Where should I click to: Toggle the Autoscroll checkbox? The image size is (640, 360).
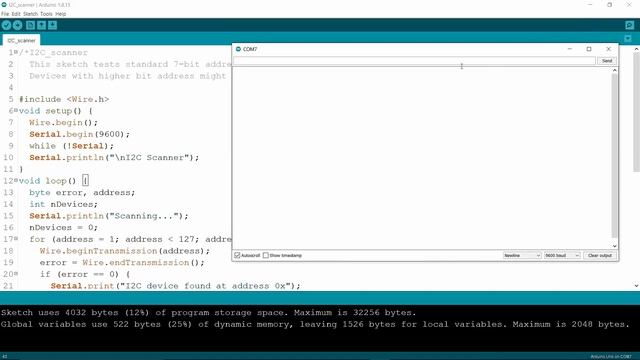coord(237,256)
